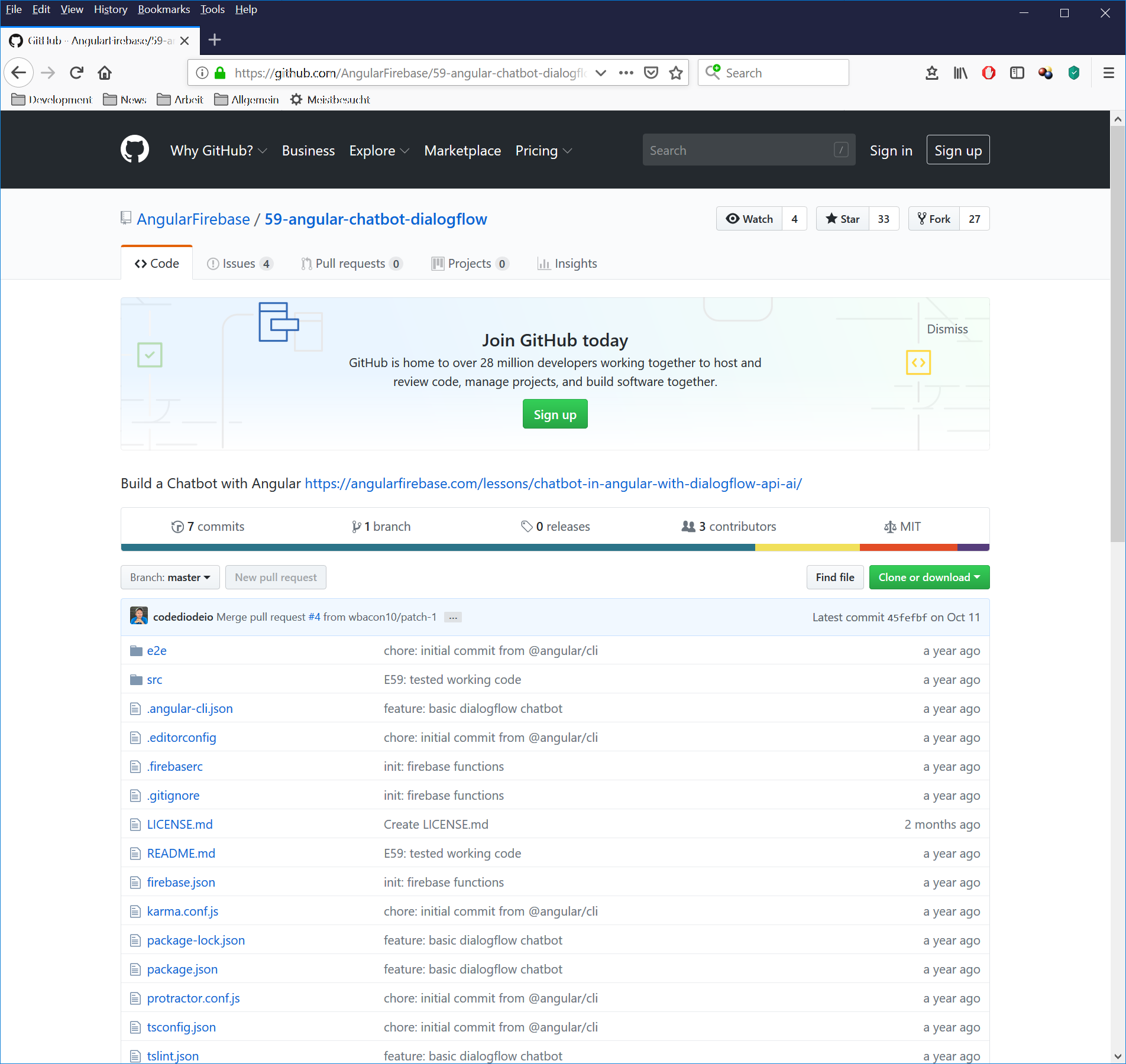Click the green shield extension icon

(1074, 73)
